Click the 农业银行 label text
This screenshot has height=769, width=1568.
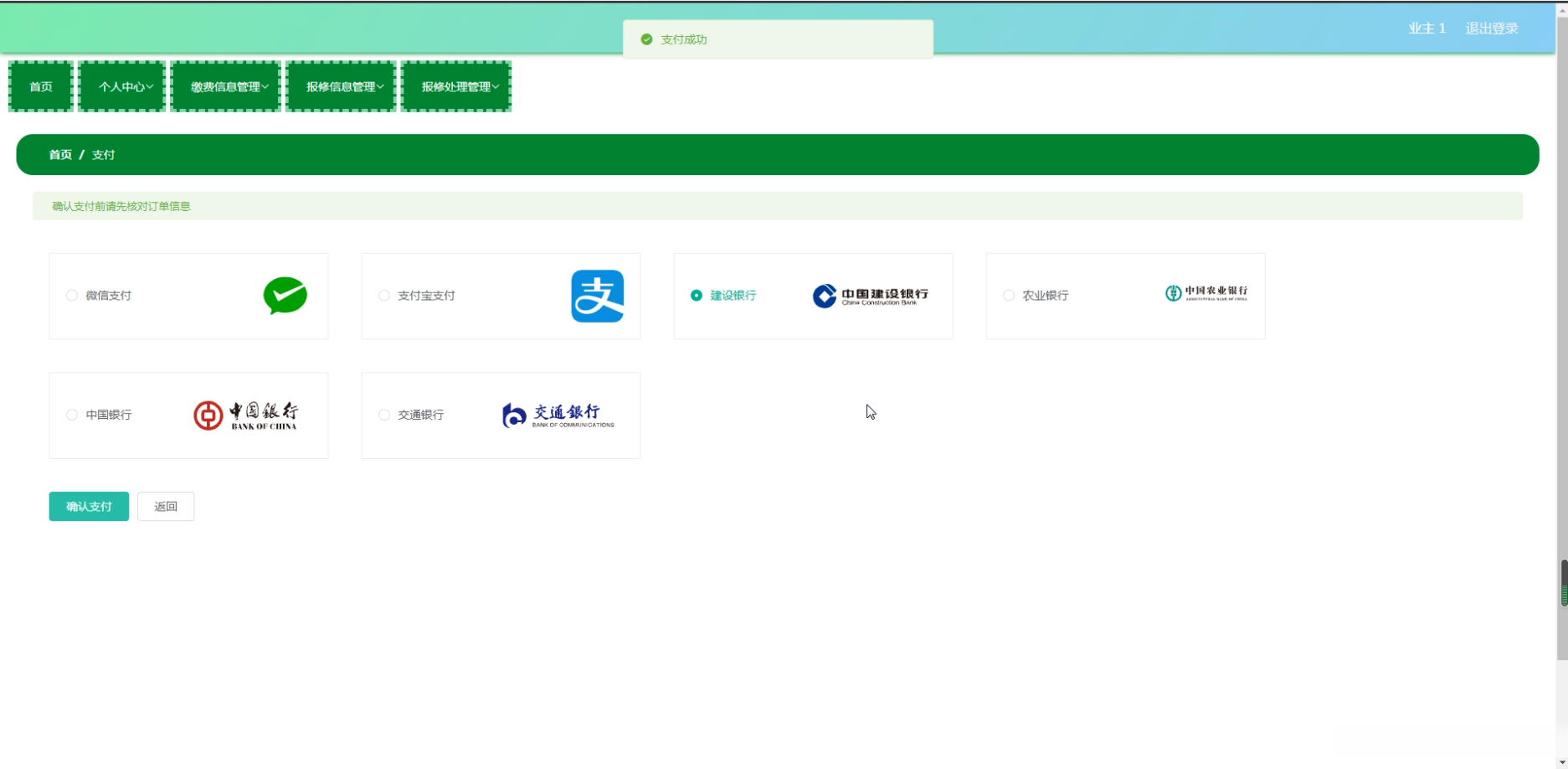click(1046, 296)
